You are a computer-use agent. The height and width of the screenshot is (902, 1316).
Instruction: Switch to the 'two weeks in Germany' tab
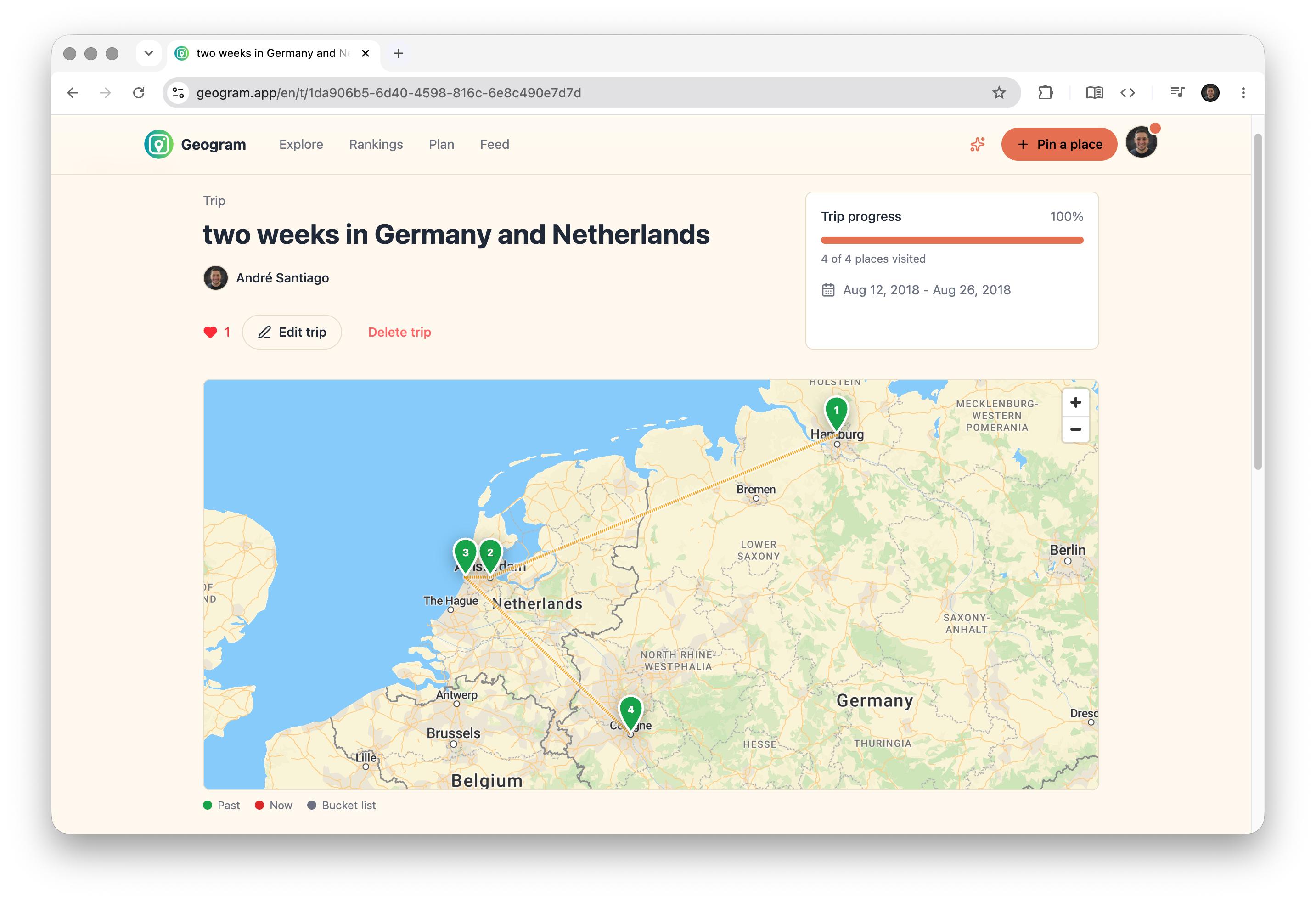[x=274, y=53]
